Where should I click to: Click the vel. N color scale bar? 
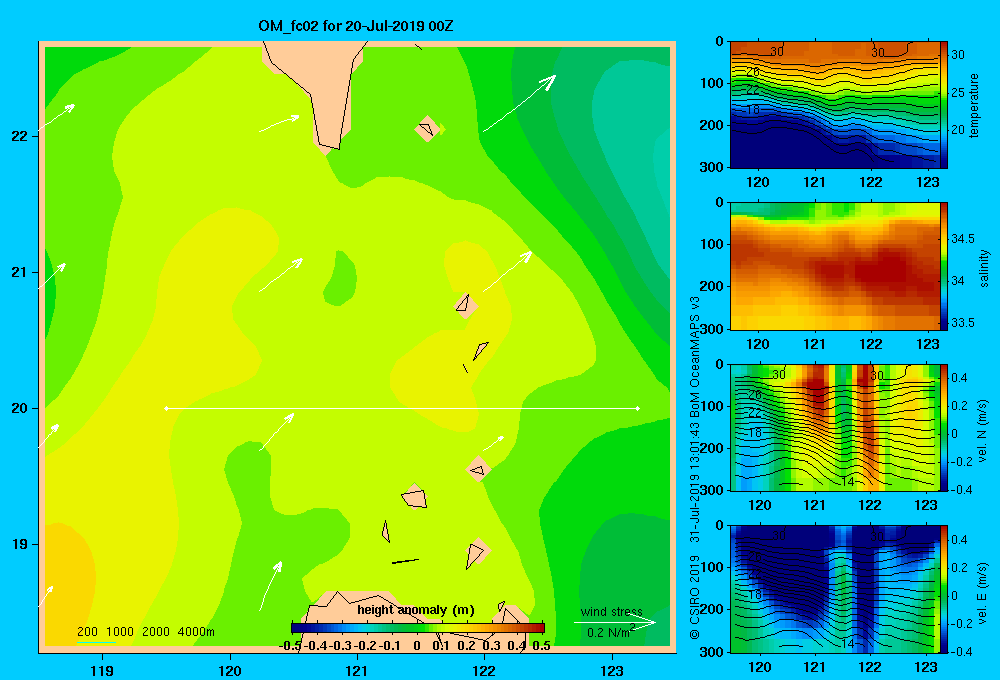pyautogui.click(x=944, y=428)
